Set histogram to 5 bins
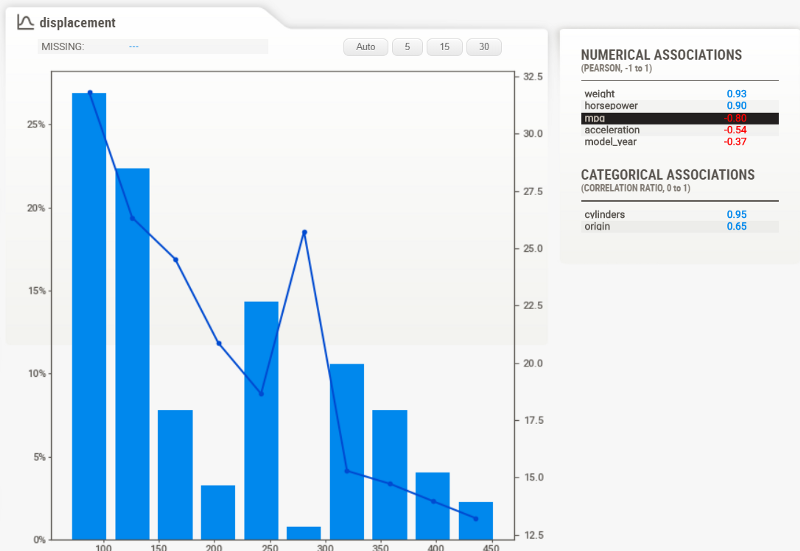 click(407, 47)
